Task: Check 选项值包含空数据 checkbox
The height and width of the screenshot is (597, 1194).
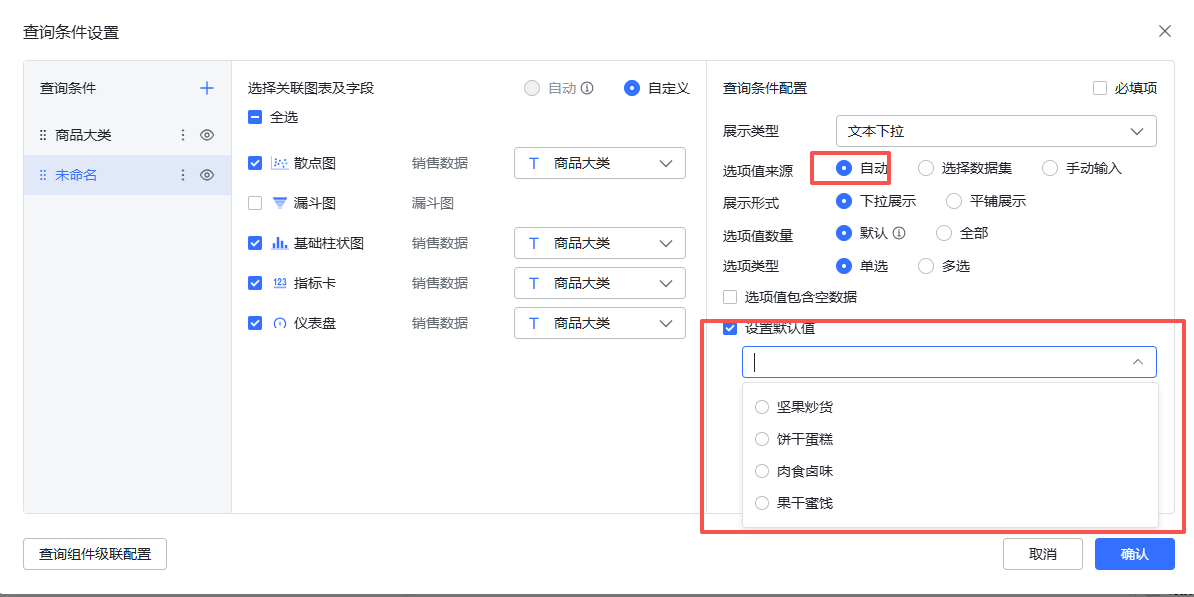Action: pos(730,297)
